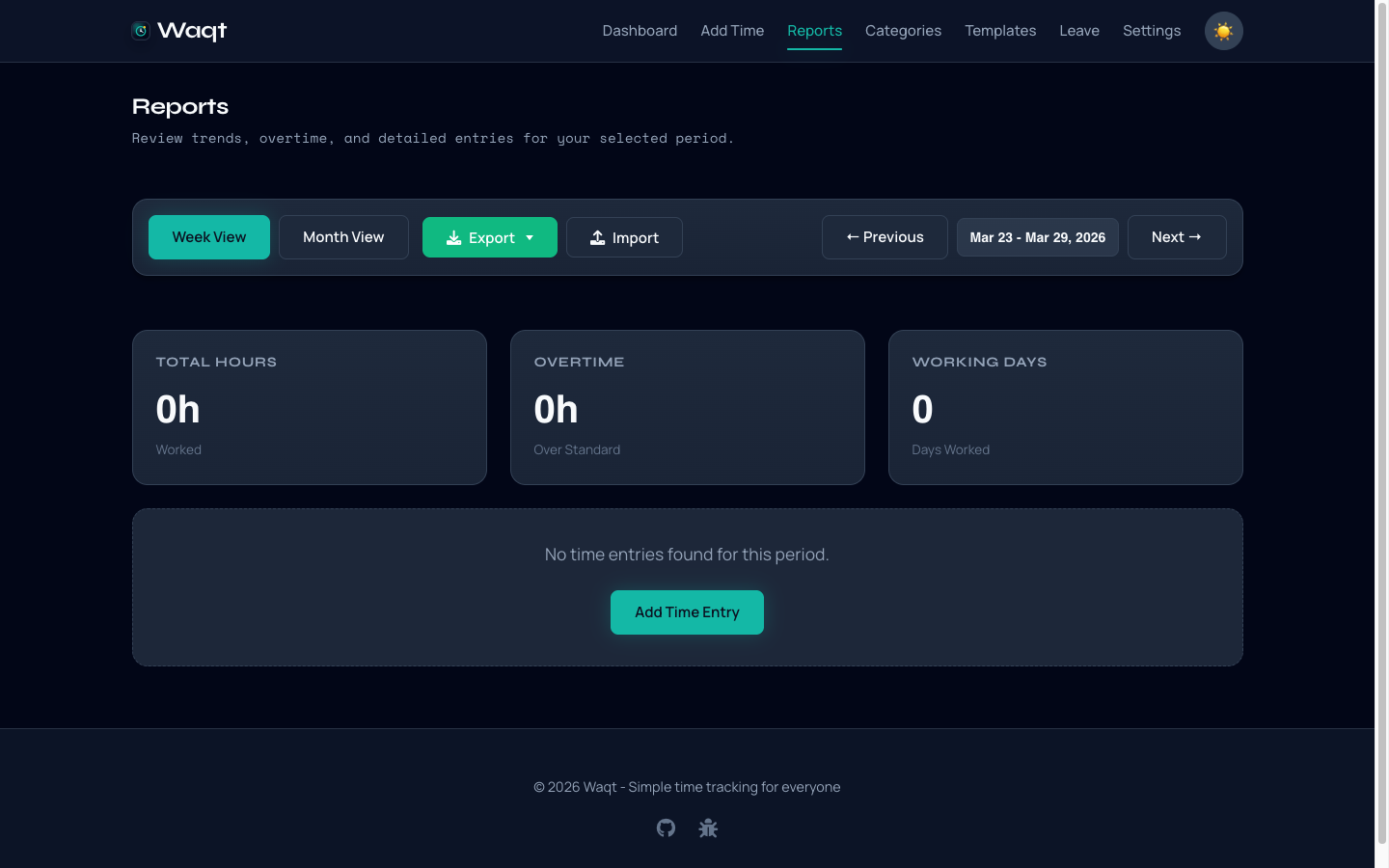Open the Leave page
This screenshot has height=868, width=1389.
(1078, 31)
